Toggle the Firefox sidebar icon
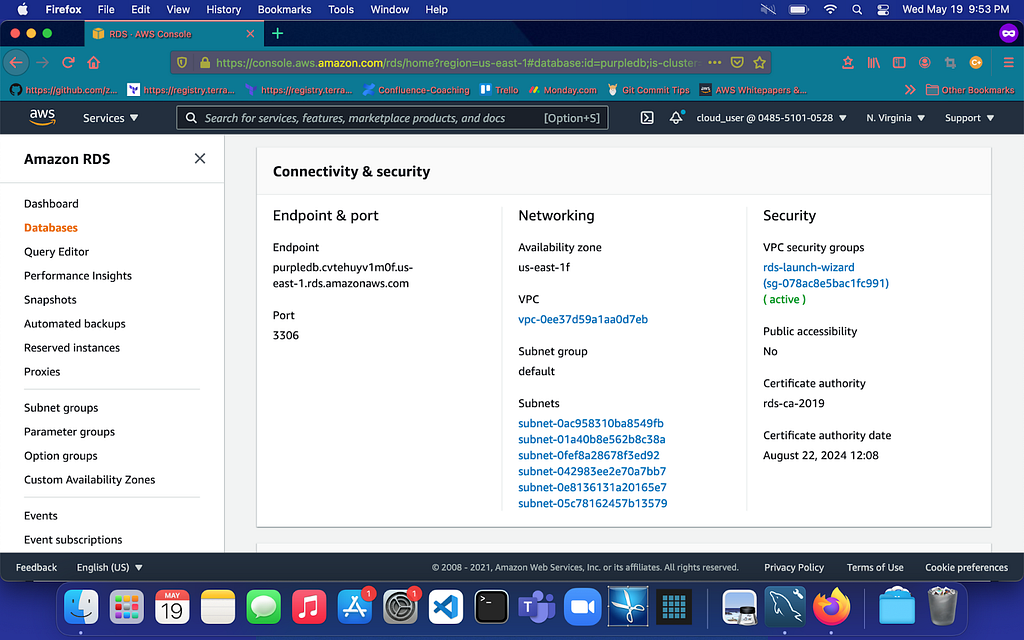Image resolution: width=1024 pixels, height=640 pixels. point(899,63)
